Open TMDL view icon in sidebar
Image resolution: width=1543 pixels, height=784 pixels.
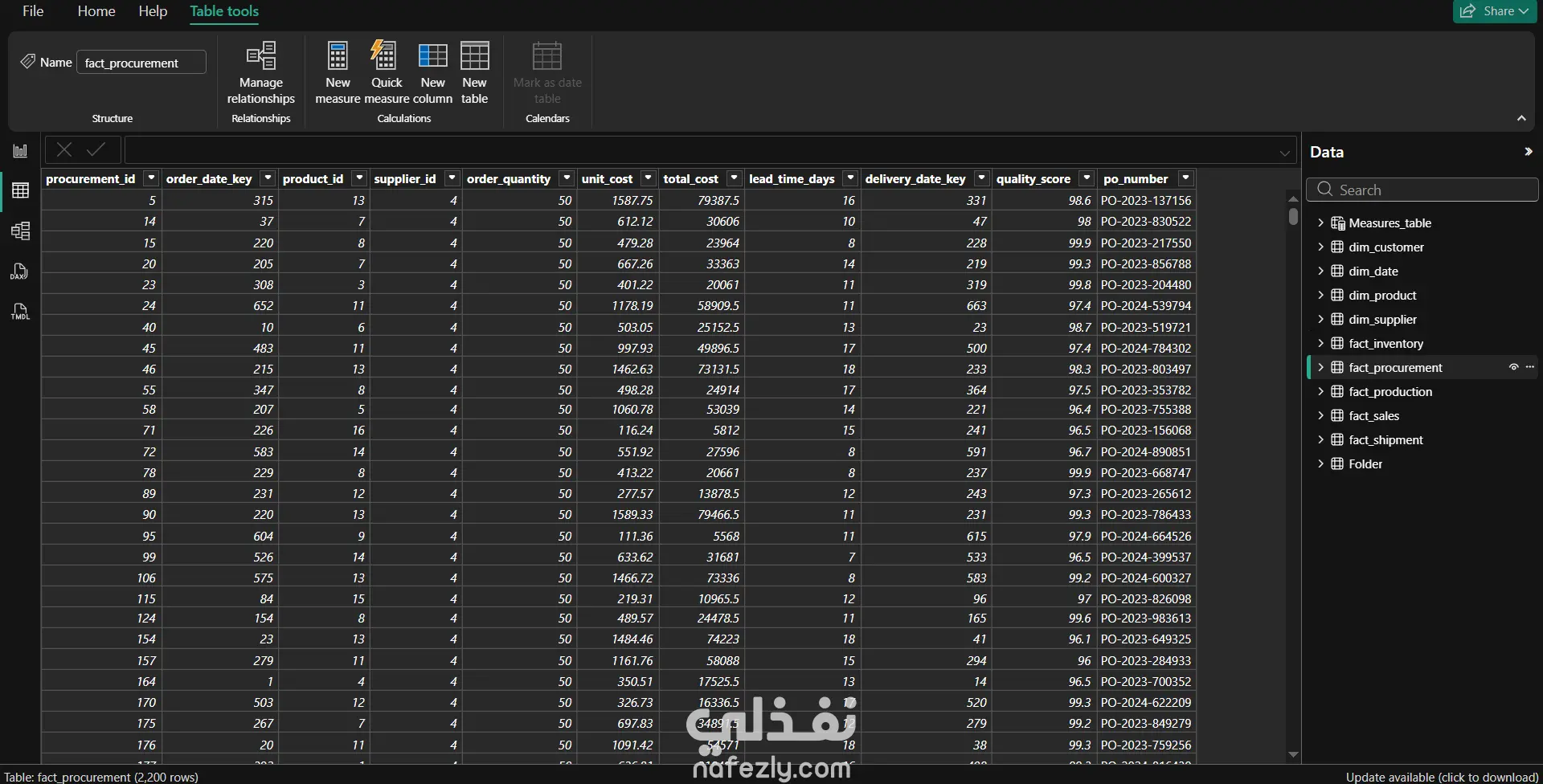(x=20, y=312)
